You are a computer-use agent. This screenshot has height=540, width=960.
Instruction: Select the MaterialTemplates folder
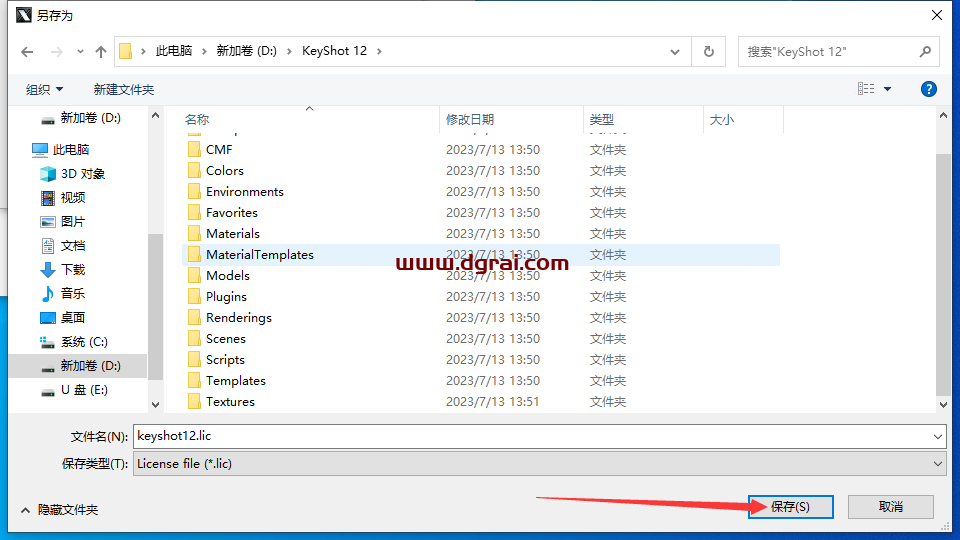[x=481, y=255]
